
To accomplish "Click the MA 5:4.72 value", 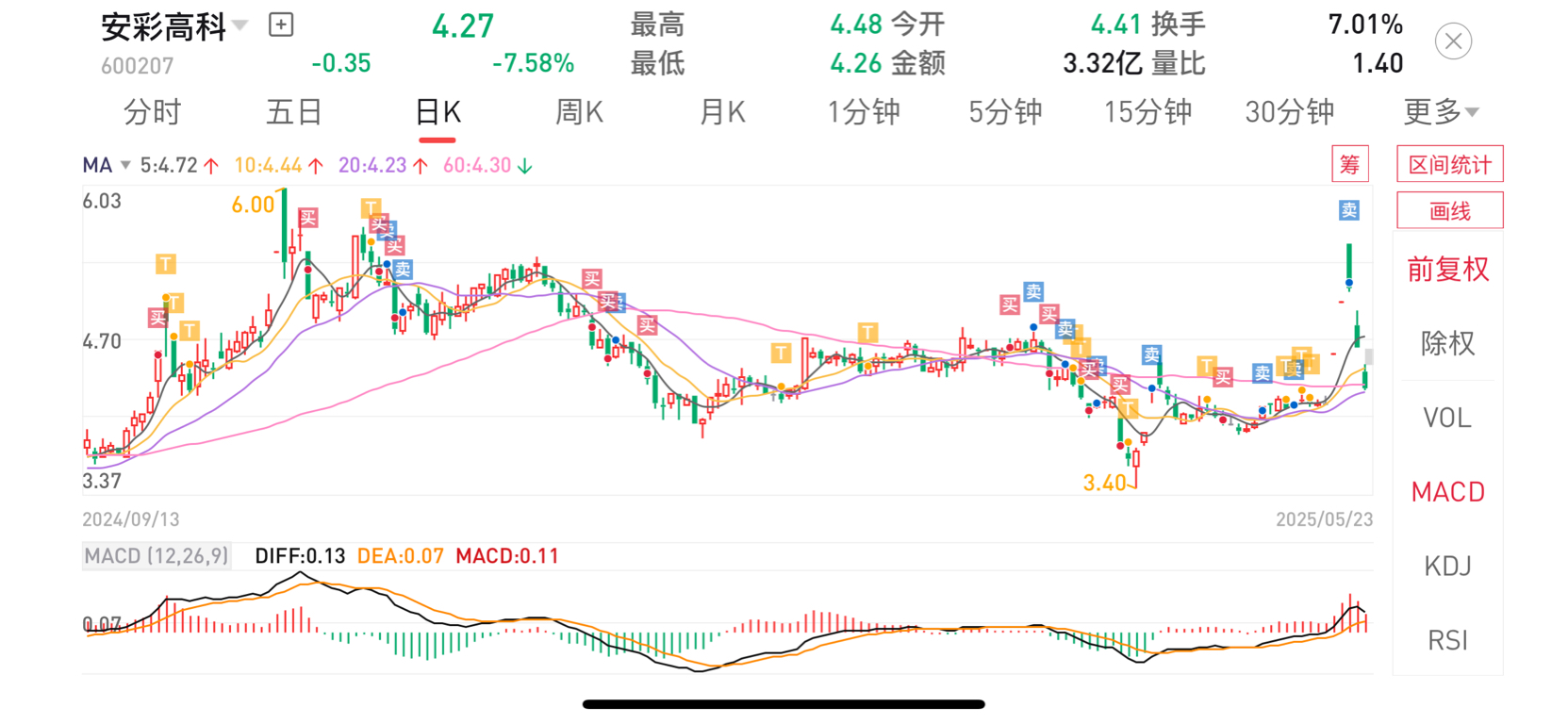I will pos(170,165).
